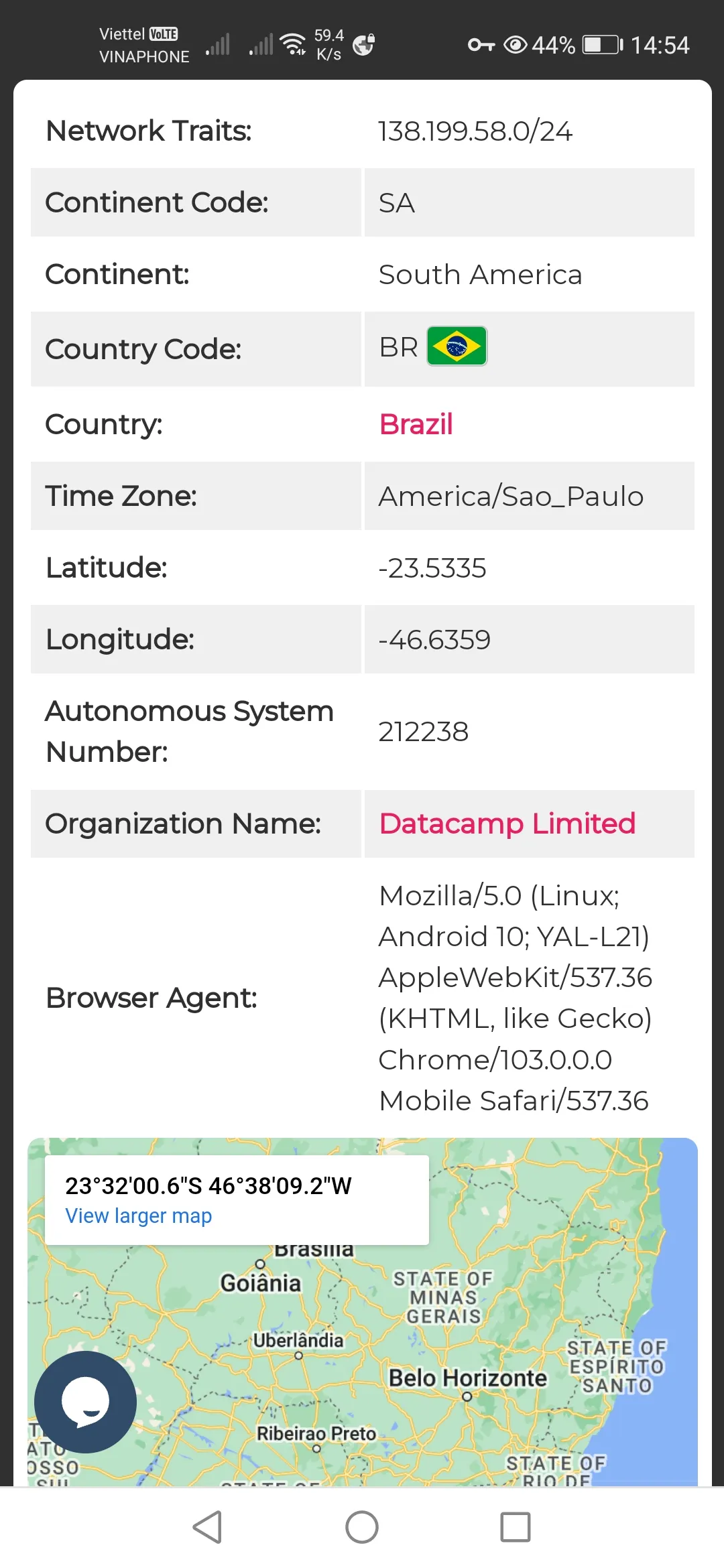Tap the America/Sao_Paulo time zone value
This screenshot has width=724, height=1568.
[511, 497]
